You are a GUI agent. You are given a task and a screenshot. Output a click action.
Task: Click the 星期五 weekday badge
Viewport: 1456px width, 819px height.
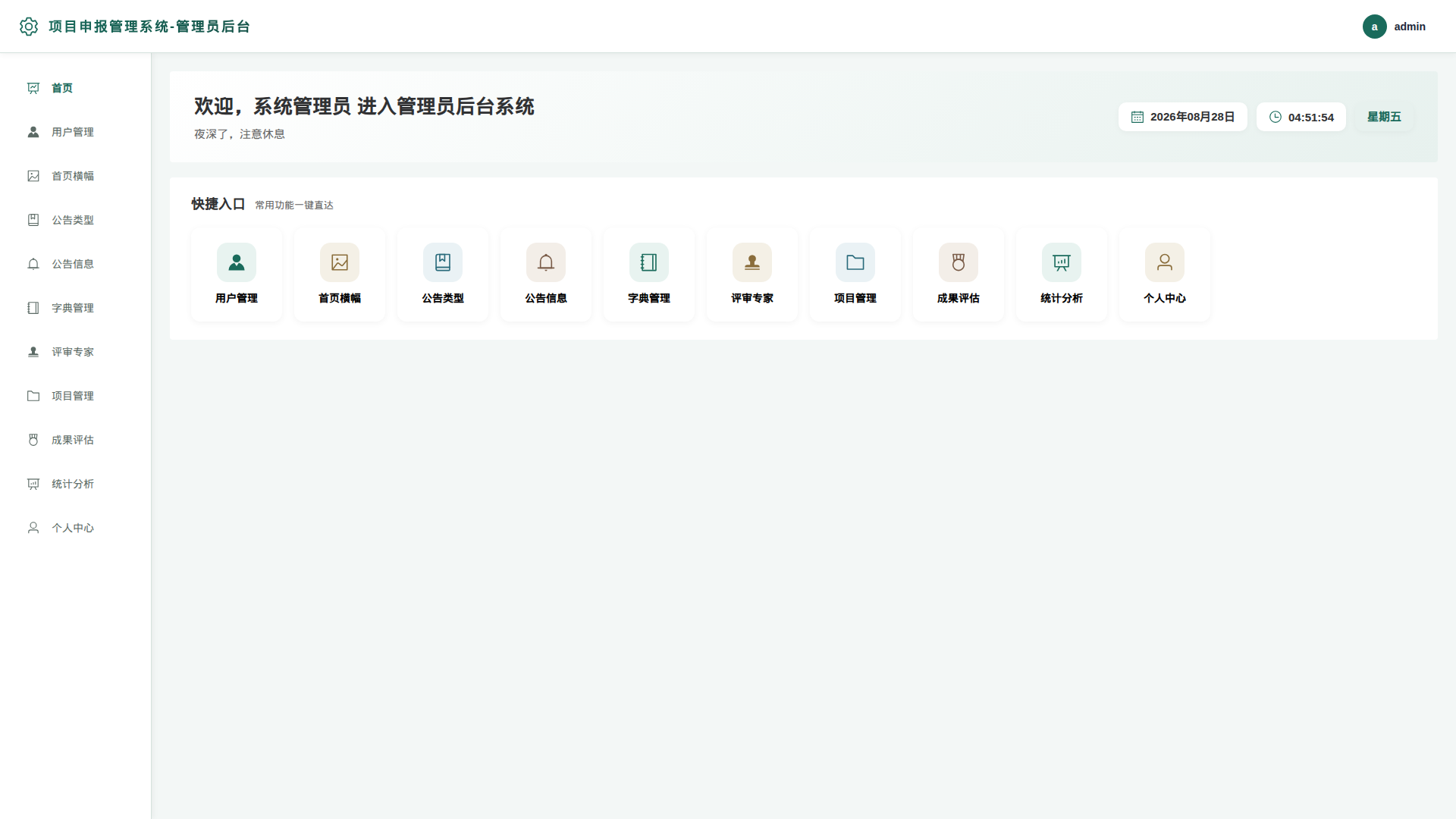[1384, 117]
